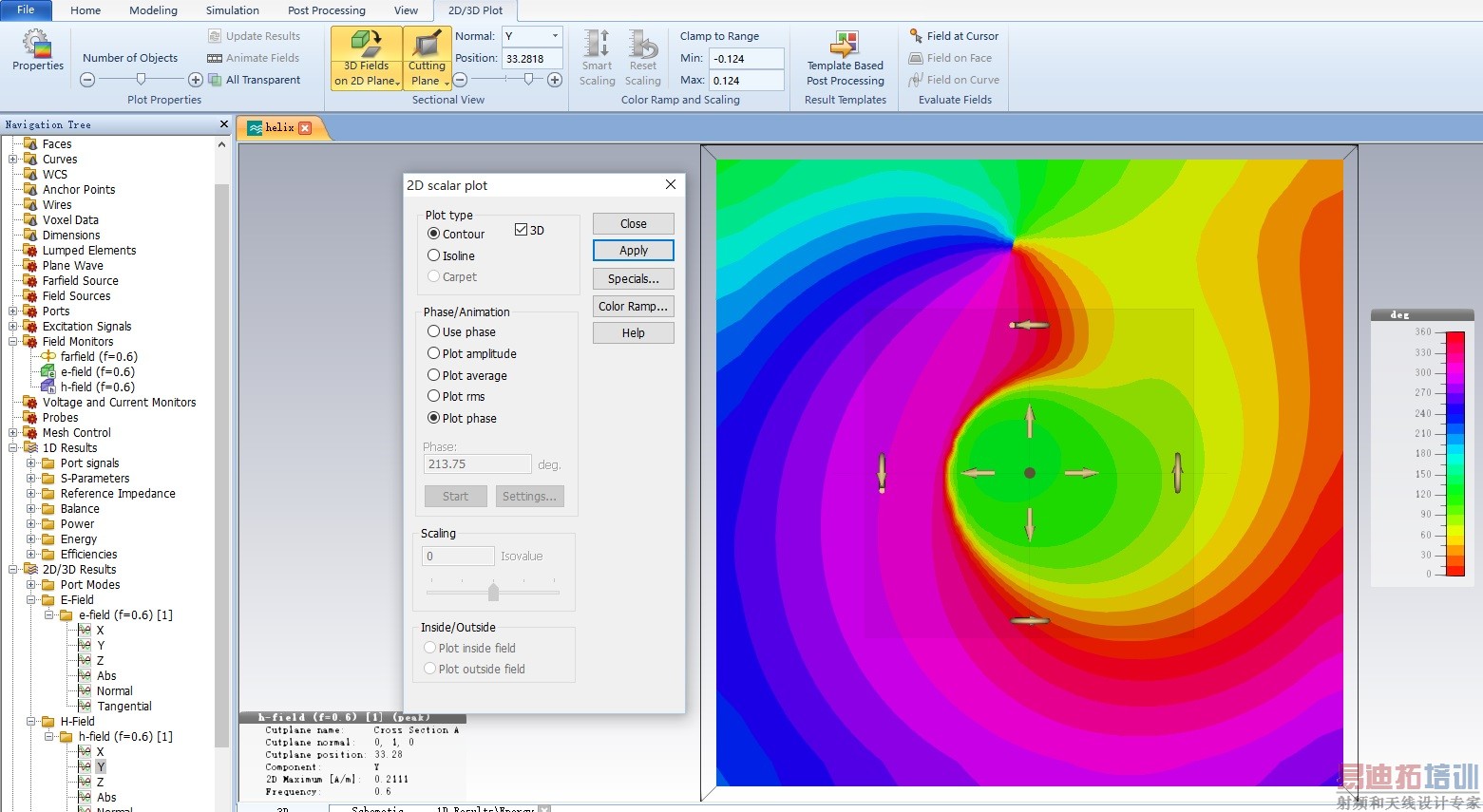This screenshot has width=1483, height=812.
Task: Click the Color Ramp... button
Action: 633,306
